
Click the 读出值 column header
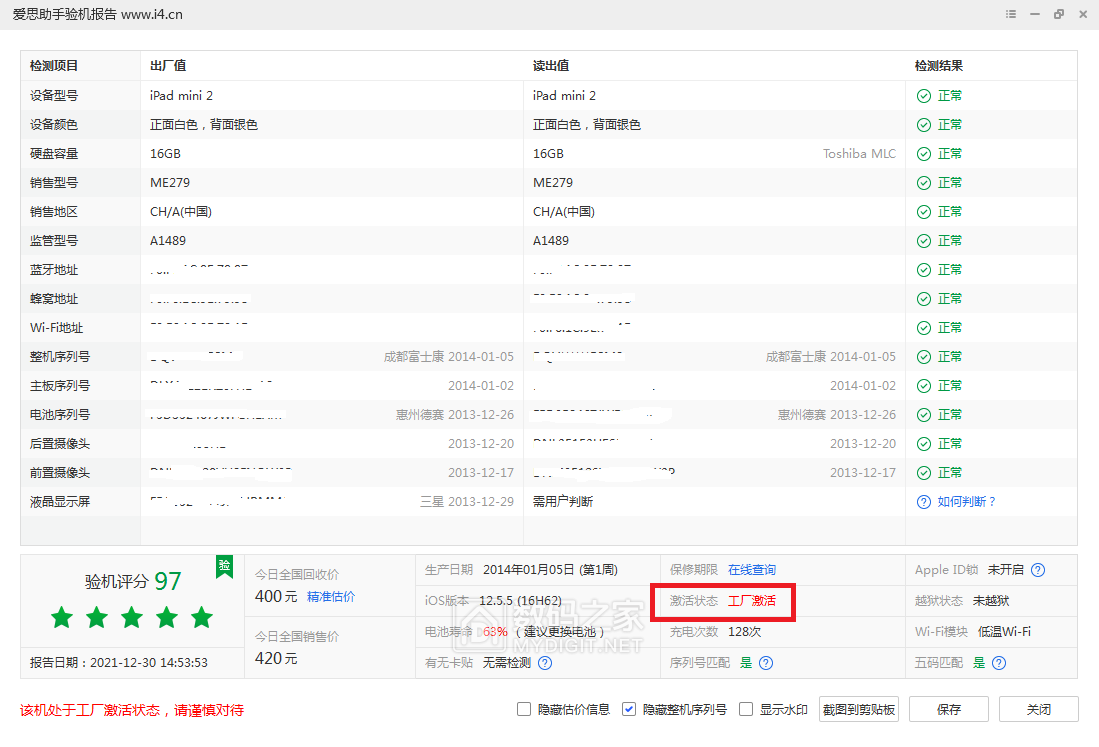pyautogui.click(x=551, y=66)
